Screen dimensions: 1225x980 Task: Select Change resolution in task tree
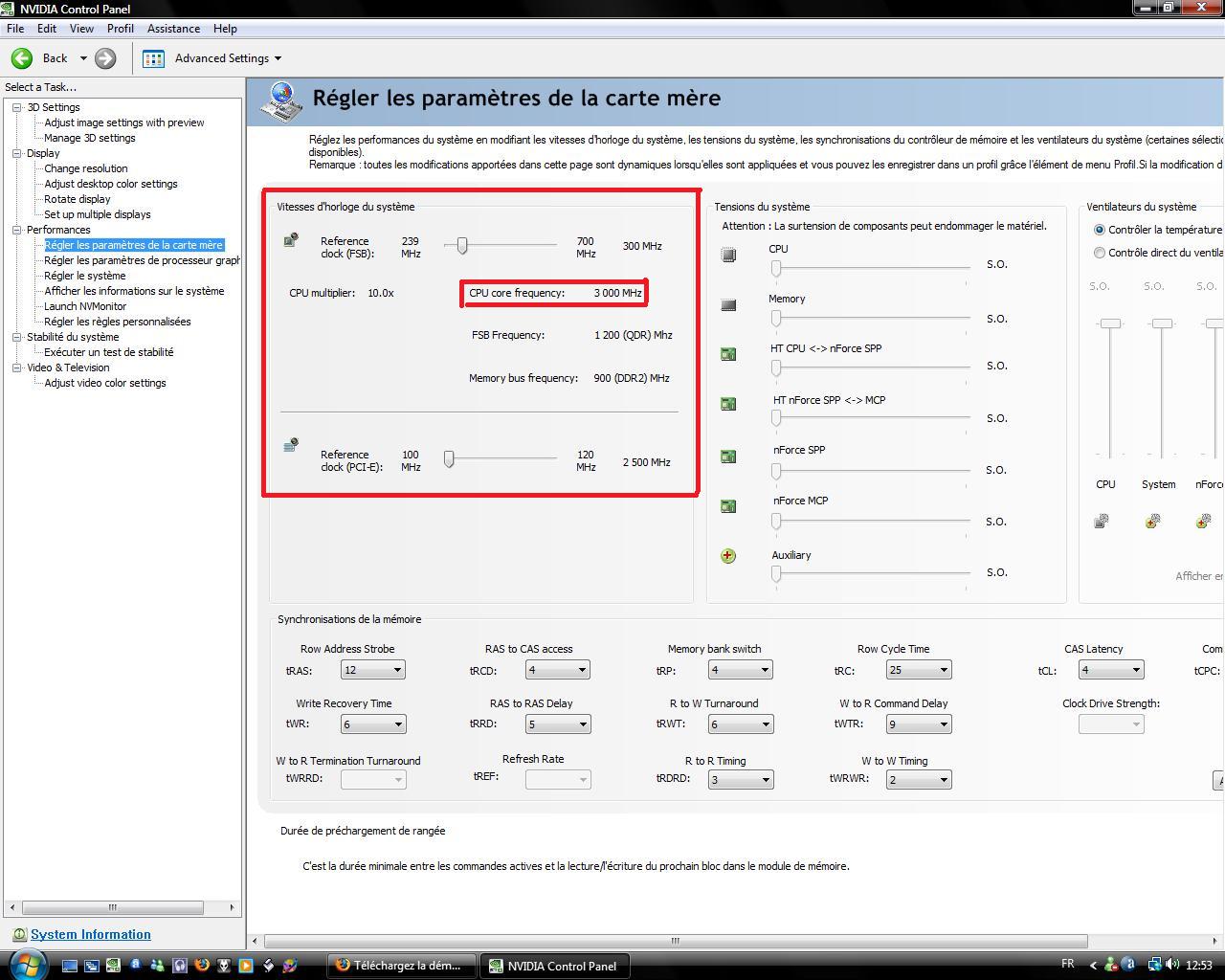pos(86,168)
